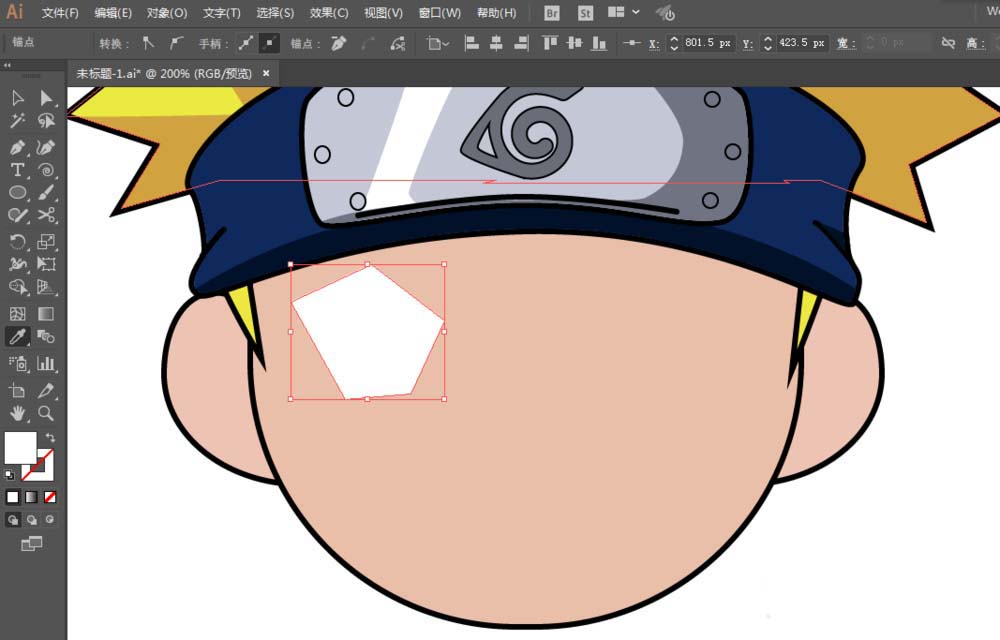
Task: Open the 选择(S) menu
Action: 275,13
